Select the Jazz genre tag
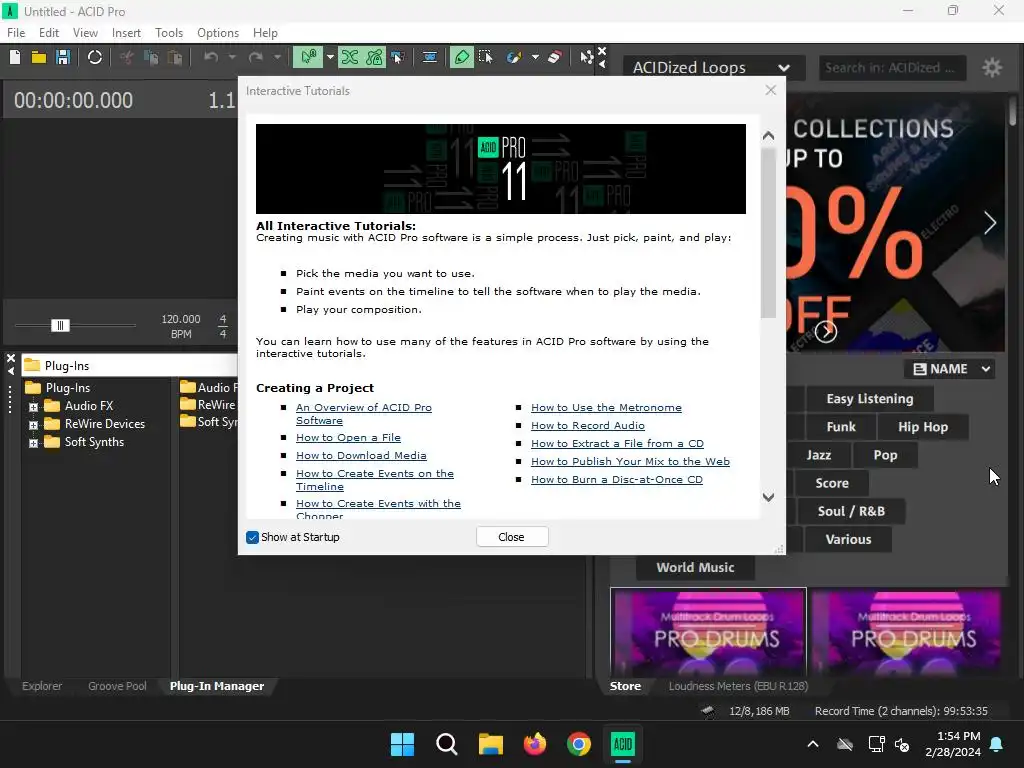The width and height of the screenshot is (1024, 768). (x=819, y=455)
